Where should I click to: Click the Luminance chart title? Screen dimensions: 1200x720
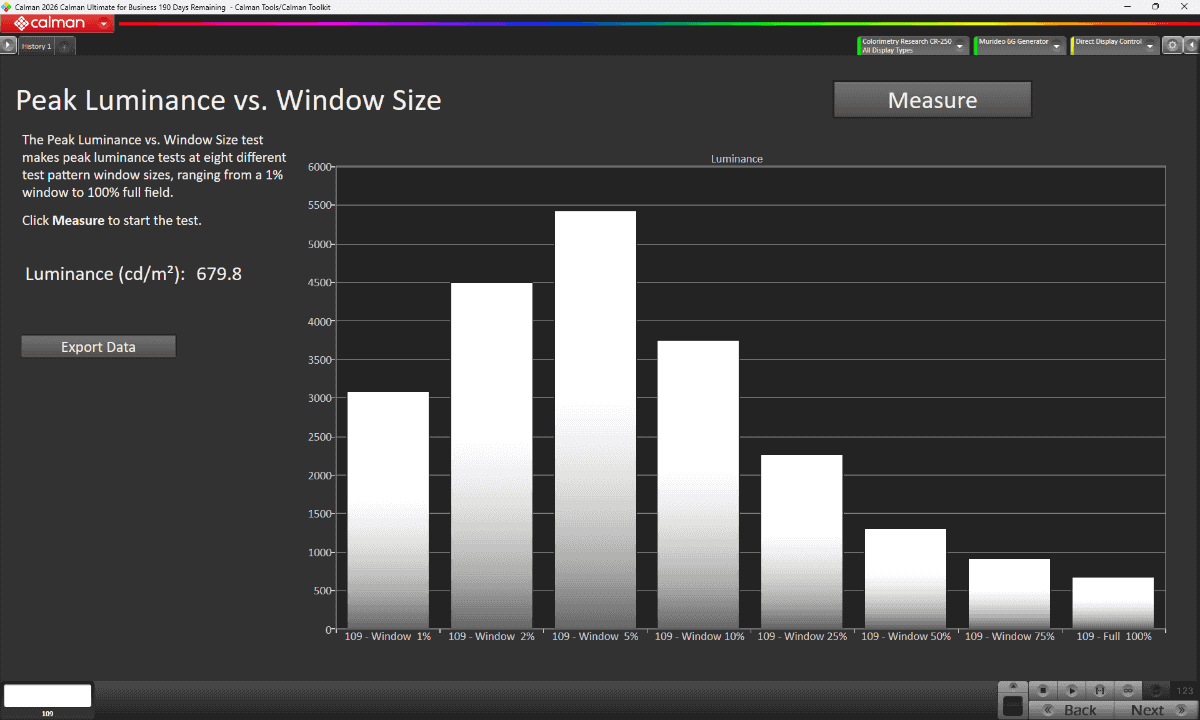tap(737, 159)
